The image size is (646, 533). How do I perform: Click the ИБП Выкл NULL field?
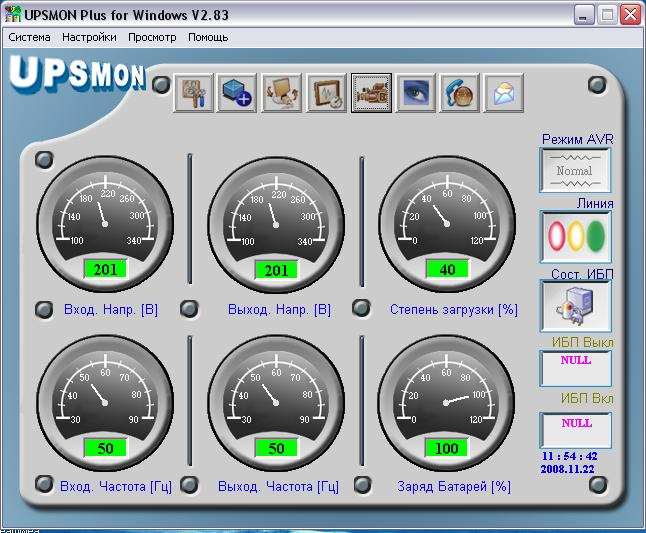(575, 367)
